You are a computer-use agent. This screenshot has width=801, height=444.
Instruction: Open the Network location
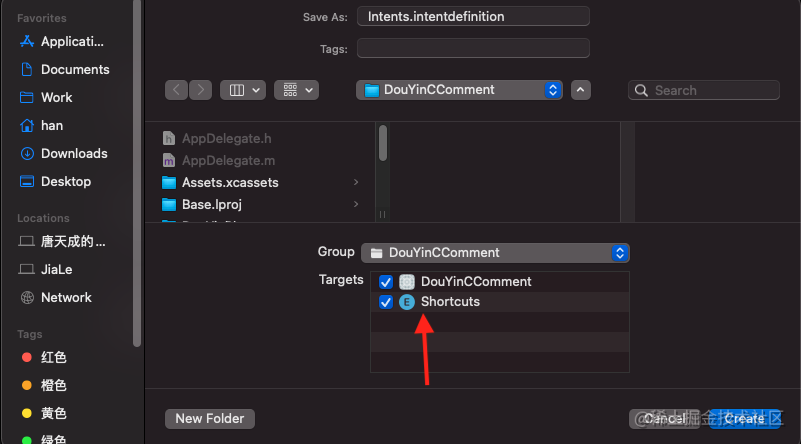(x=55, y=297)
